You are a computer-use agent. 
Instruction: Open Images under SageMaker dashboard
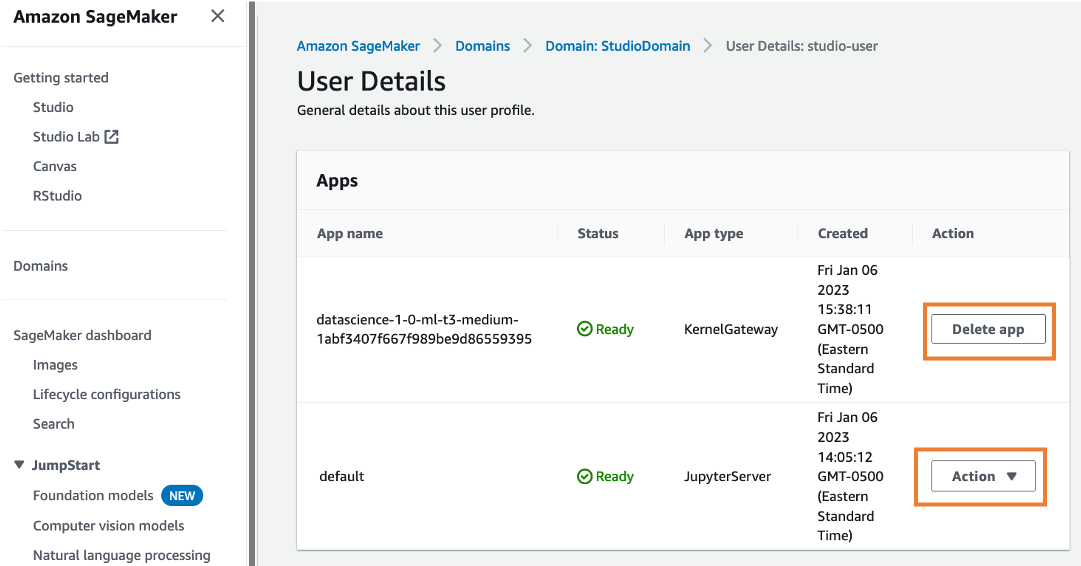coord(55,365)
